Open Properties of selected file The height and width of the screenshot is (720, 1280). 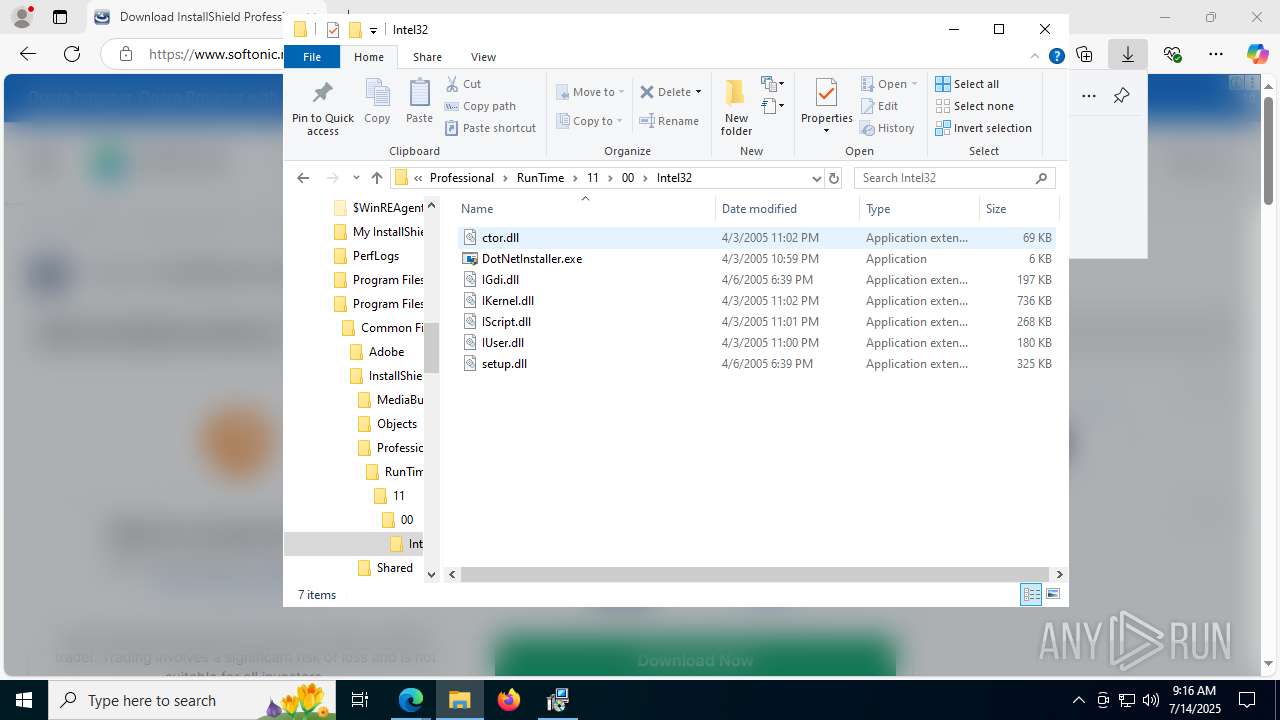826,105
